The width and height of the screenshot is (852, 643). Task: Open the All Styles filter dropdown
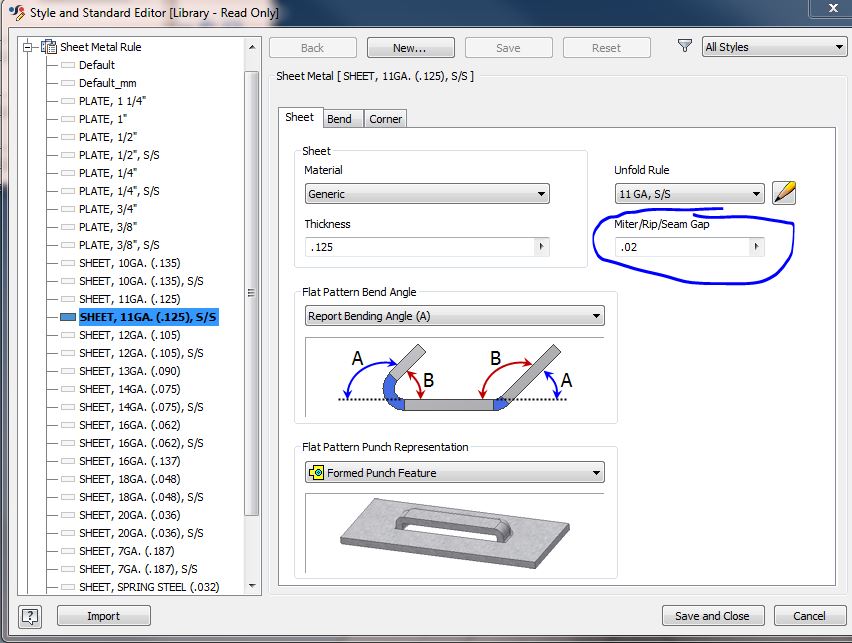[x=774, y=47]
